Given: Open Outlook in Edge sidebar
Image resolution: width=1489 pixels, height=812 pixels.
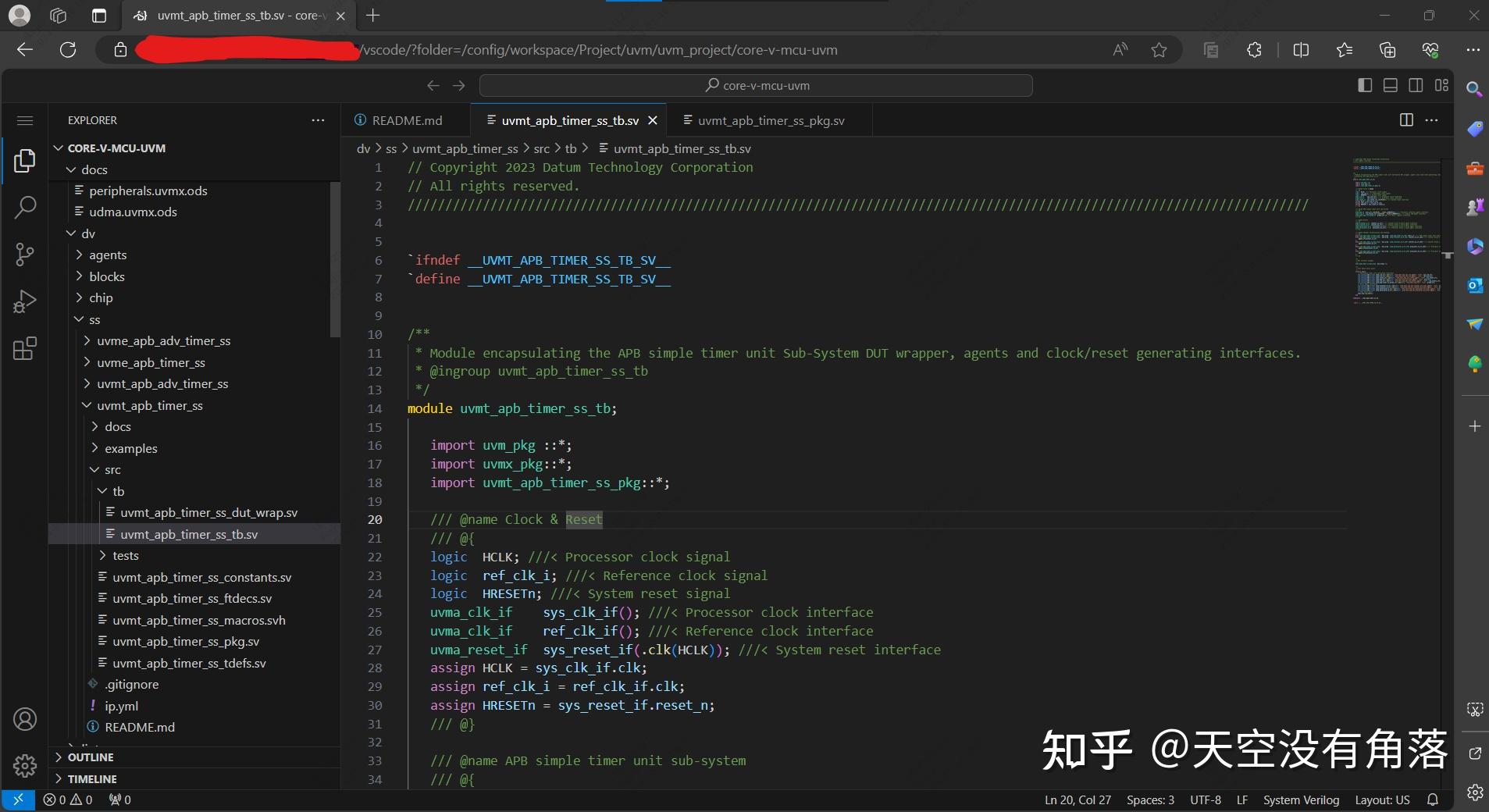Looking at the screenshot, I should coord(1474,285).
